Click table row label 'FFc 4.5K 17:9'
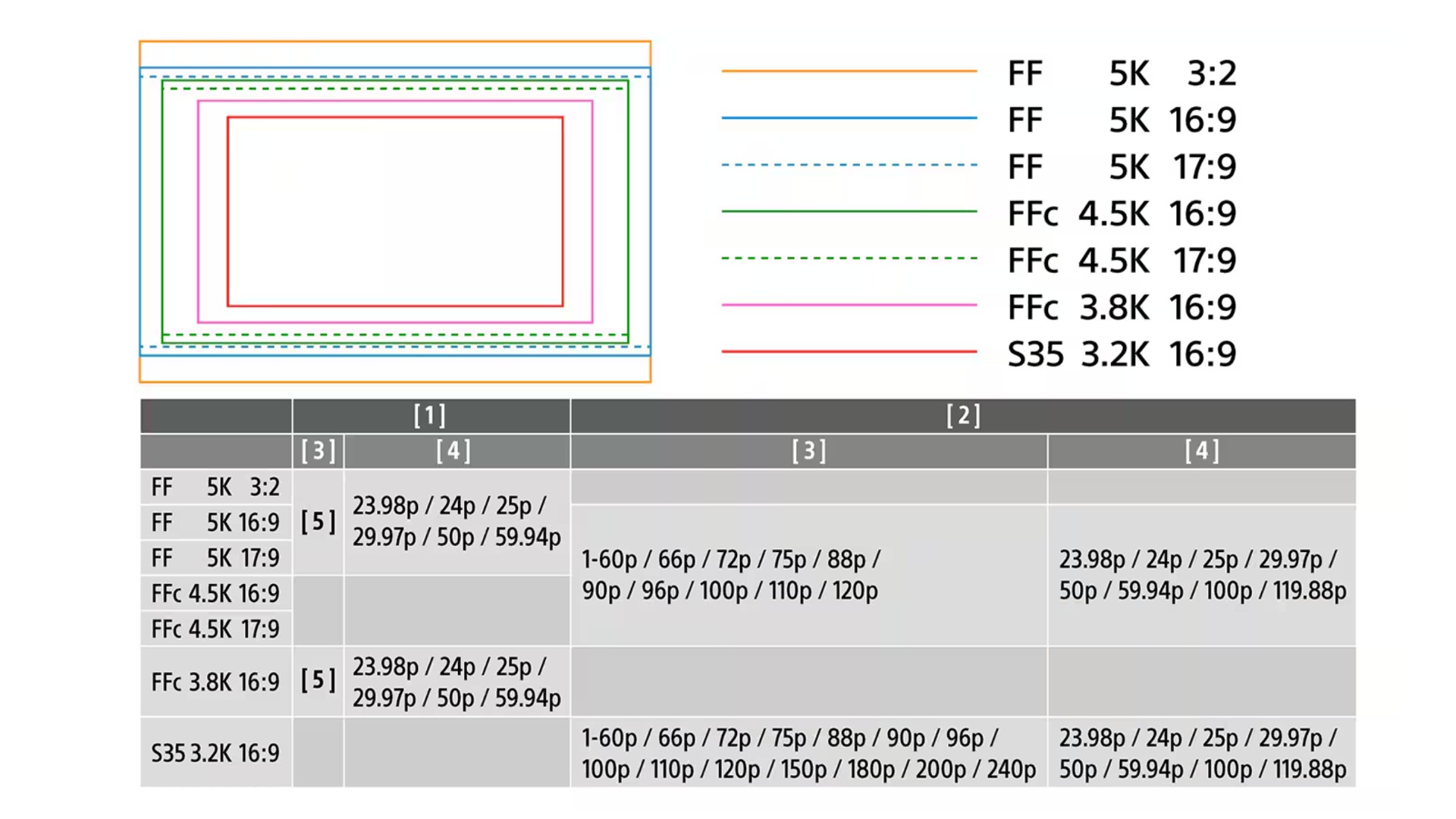Viewport: 1456px width, 819px height. point(216,629)
